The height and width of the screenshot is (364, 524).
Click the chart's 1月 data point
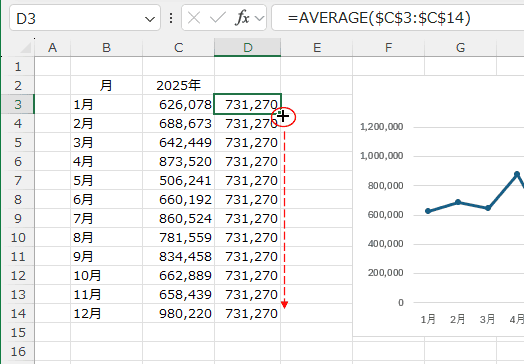point(428,211)
